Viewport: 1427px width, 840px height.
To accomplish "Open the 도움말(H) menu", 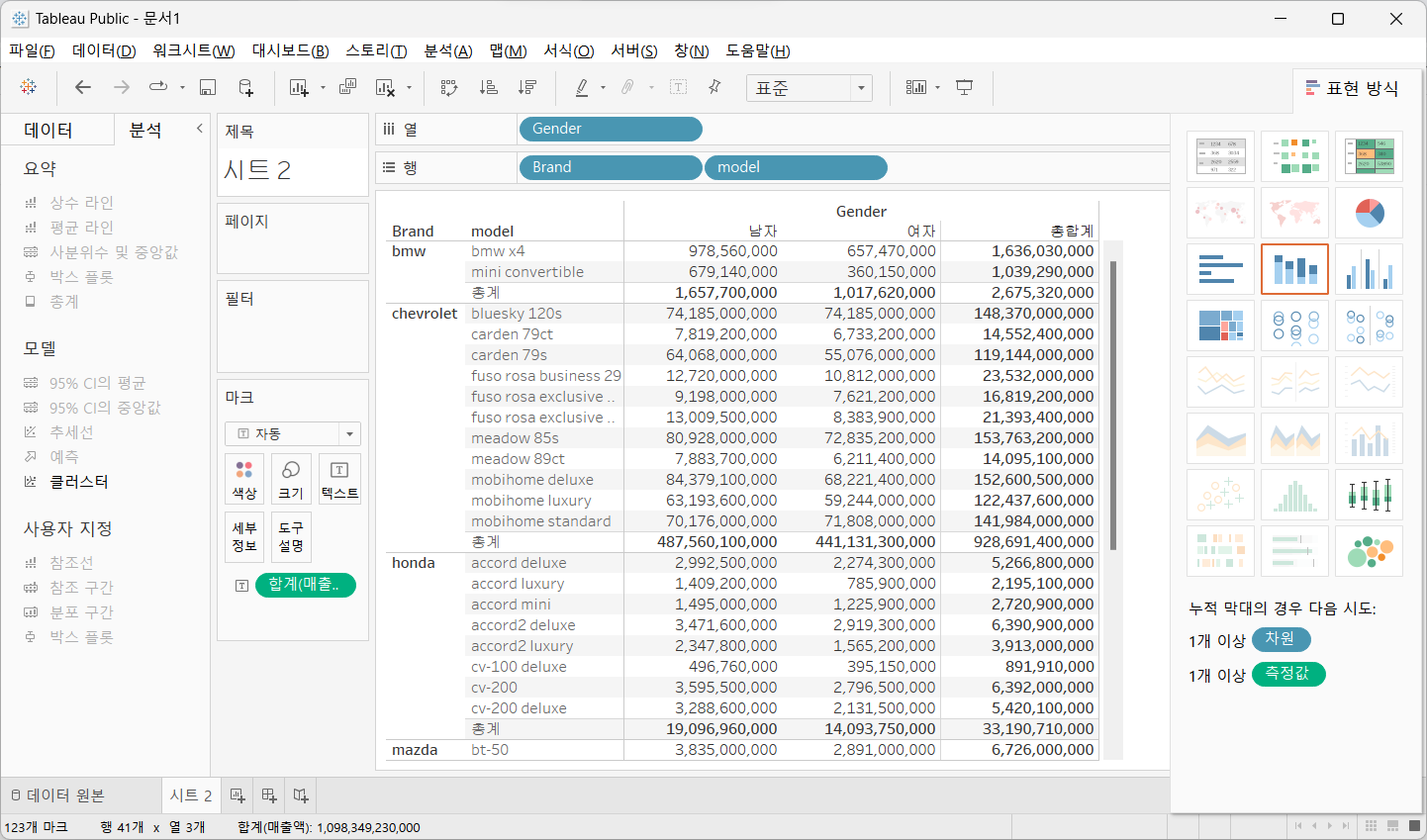I will [758, 50].
